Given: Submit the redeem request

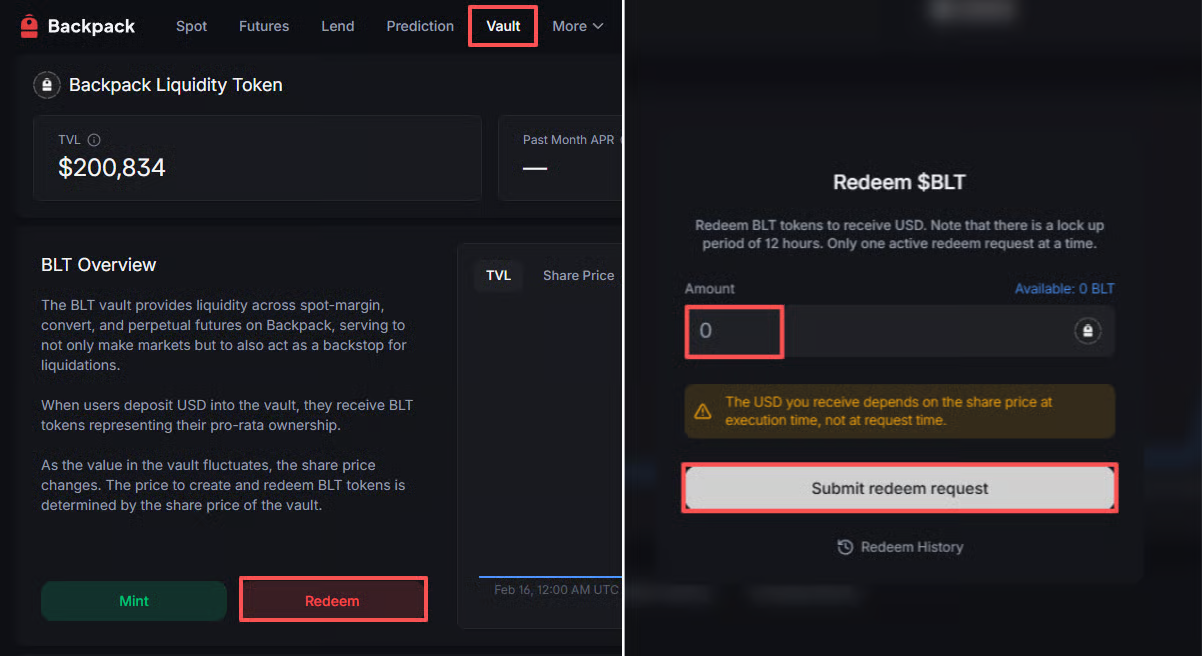Looking at the screenshot, I should click(899, 488).
